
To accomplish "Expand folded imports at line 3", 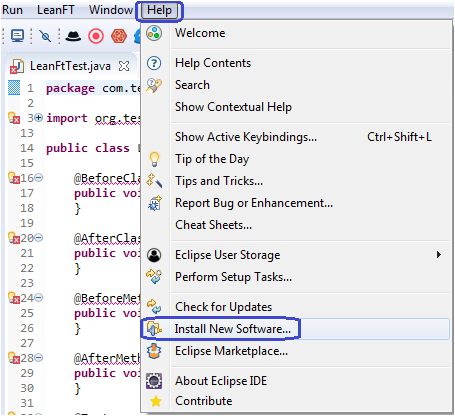I will click(39, 118).
